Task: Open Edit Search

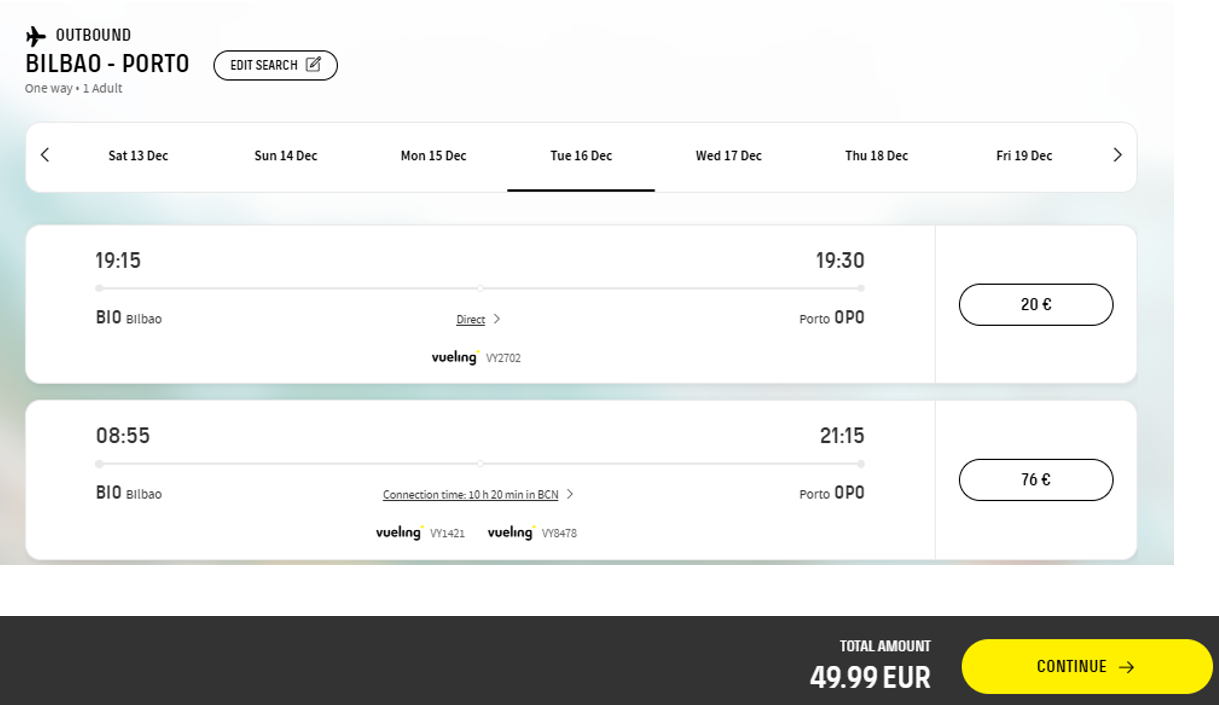Action: [275, 65]
